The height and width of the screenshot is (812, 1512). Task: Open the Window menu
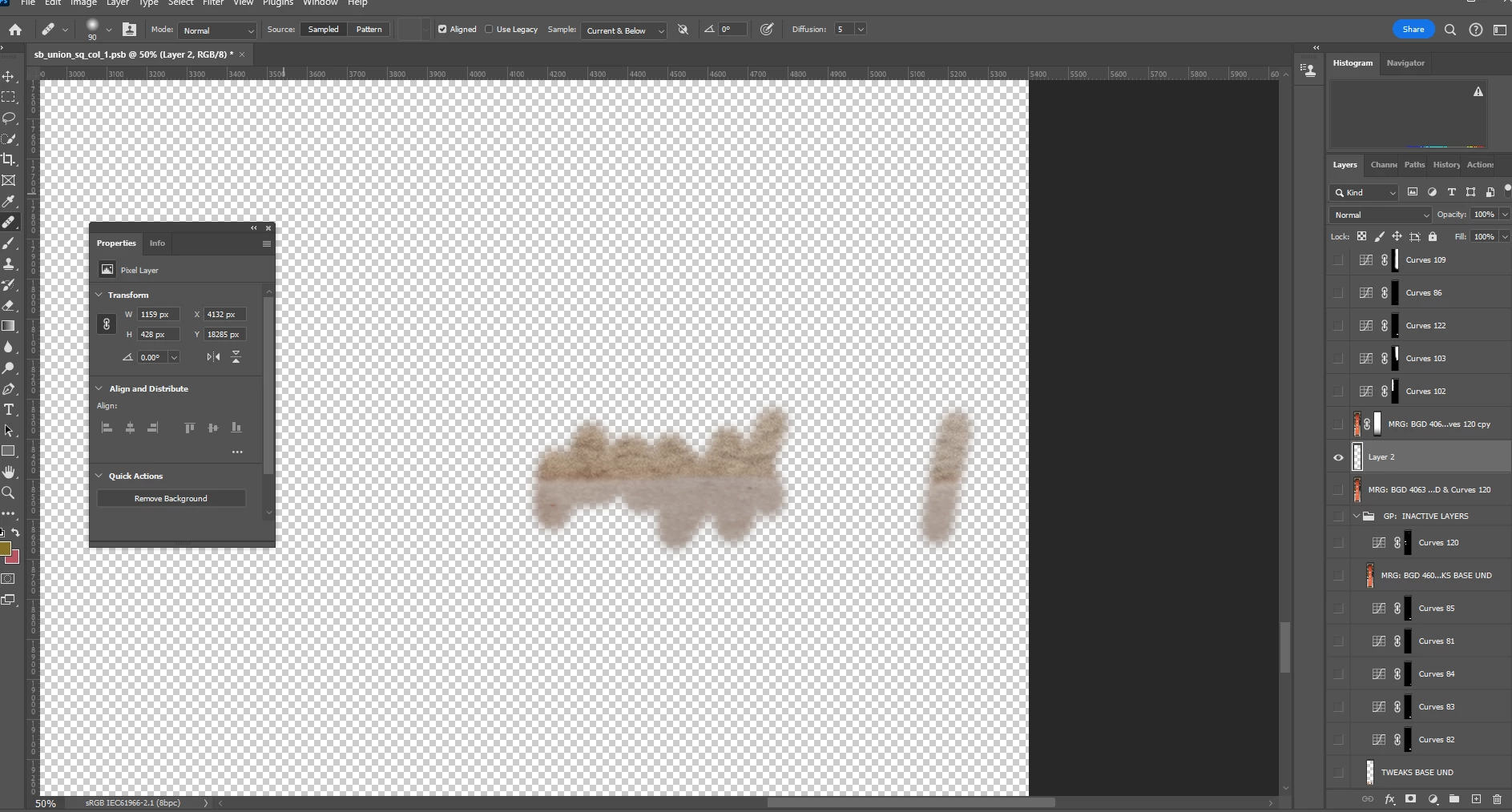pos(320,3)
